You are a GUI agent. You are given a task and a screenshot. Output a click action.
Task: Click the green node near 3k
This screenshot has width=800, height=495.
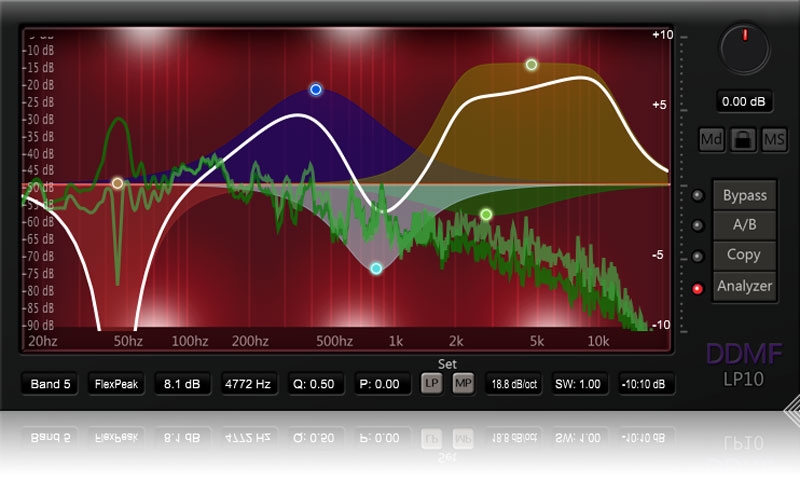click(x=486, y=214)
